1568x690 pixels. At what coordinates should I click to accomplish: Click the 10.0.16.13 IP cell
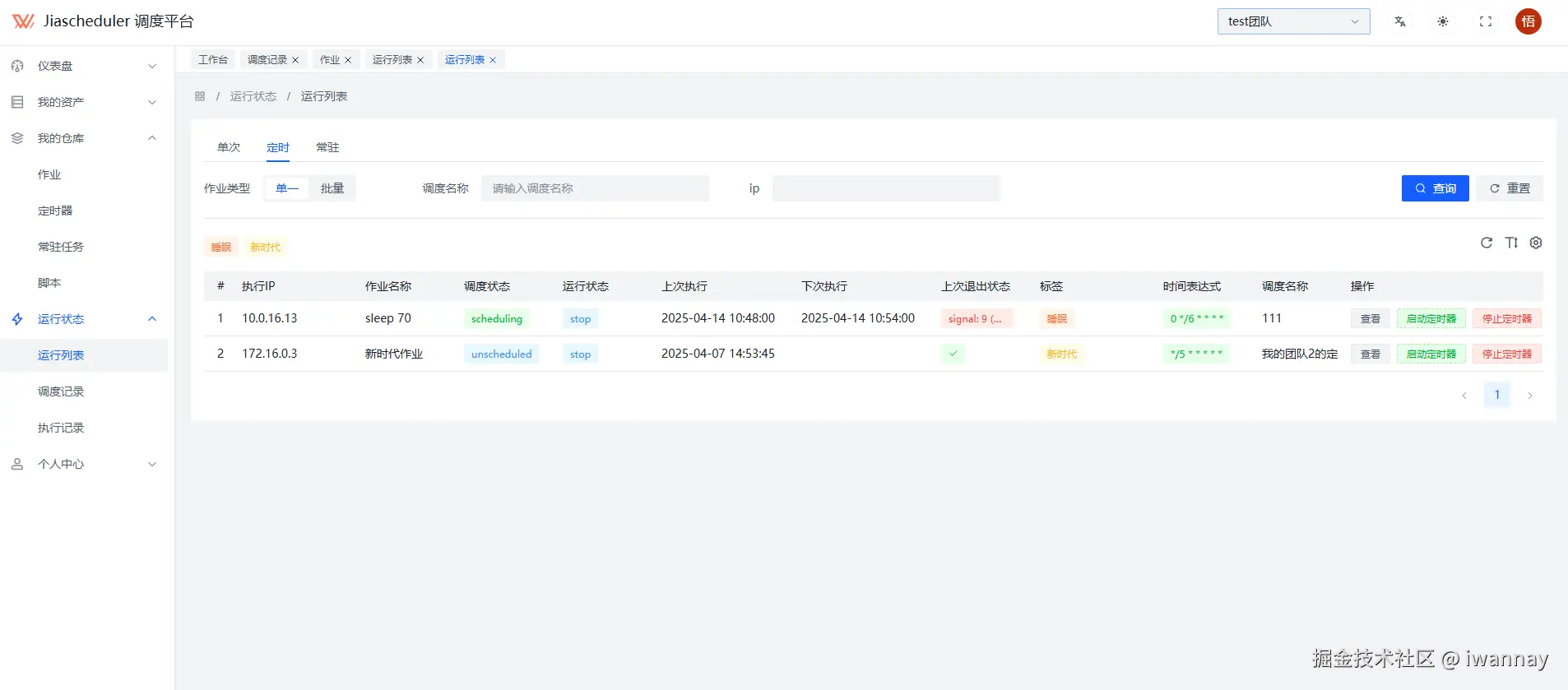[x=270, y=318]
